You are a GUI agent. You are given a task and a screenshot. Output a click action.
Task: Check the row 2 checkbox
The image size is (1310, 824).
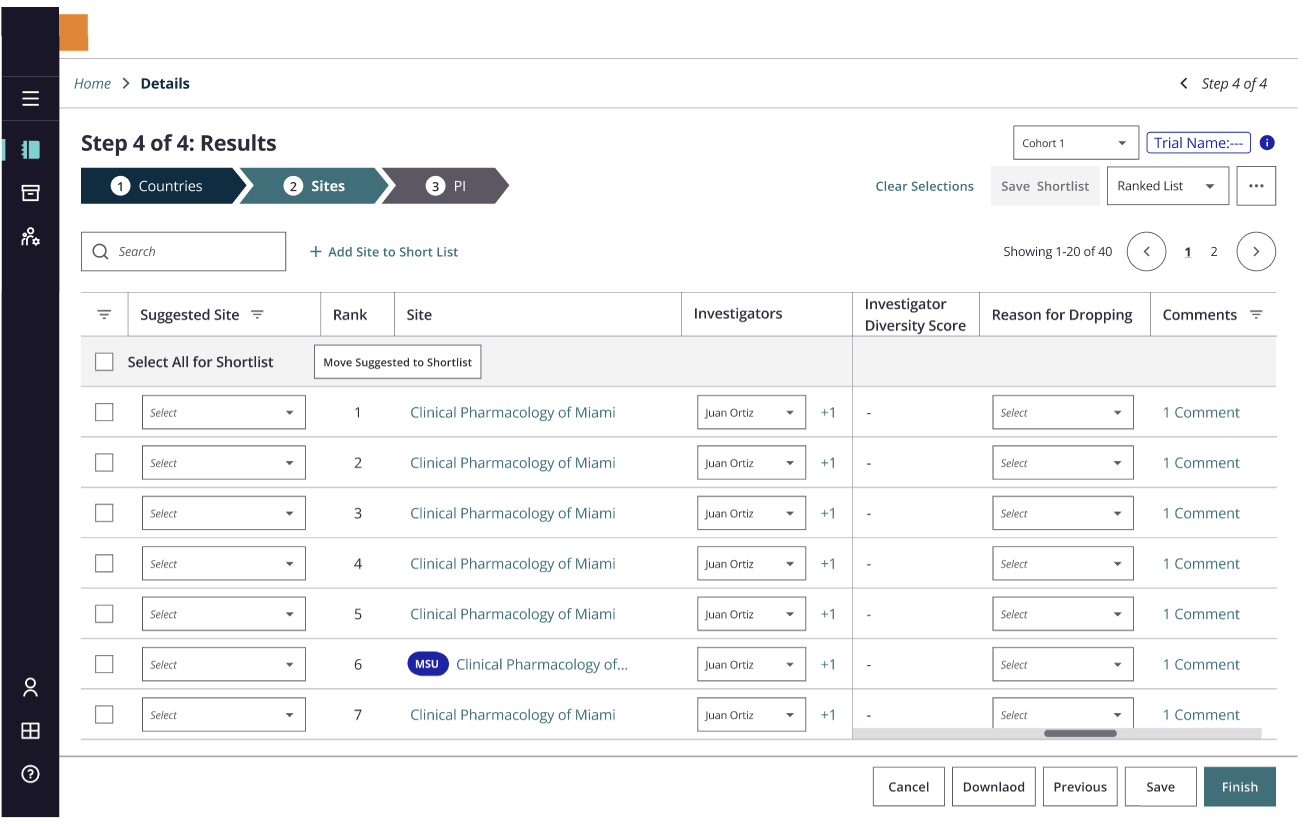pos(104,462)
